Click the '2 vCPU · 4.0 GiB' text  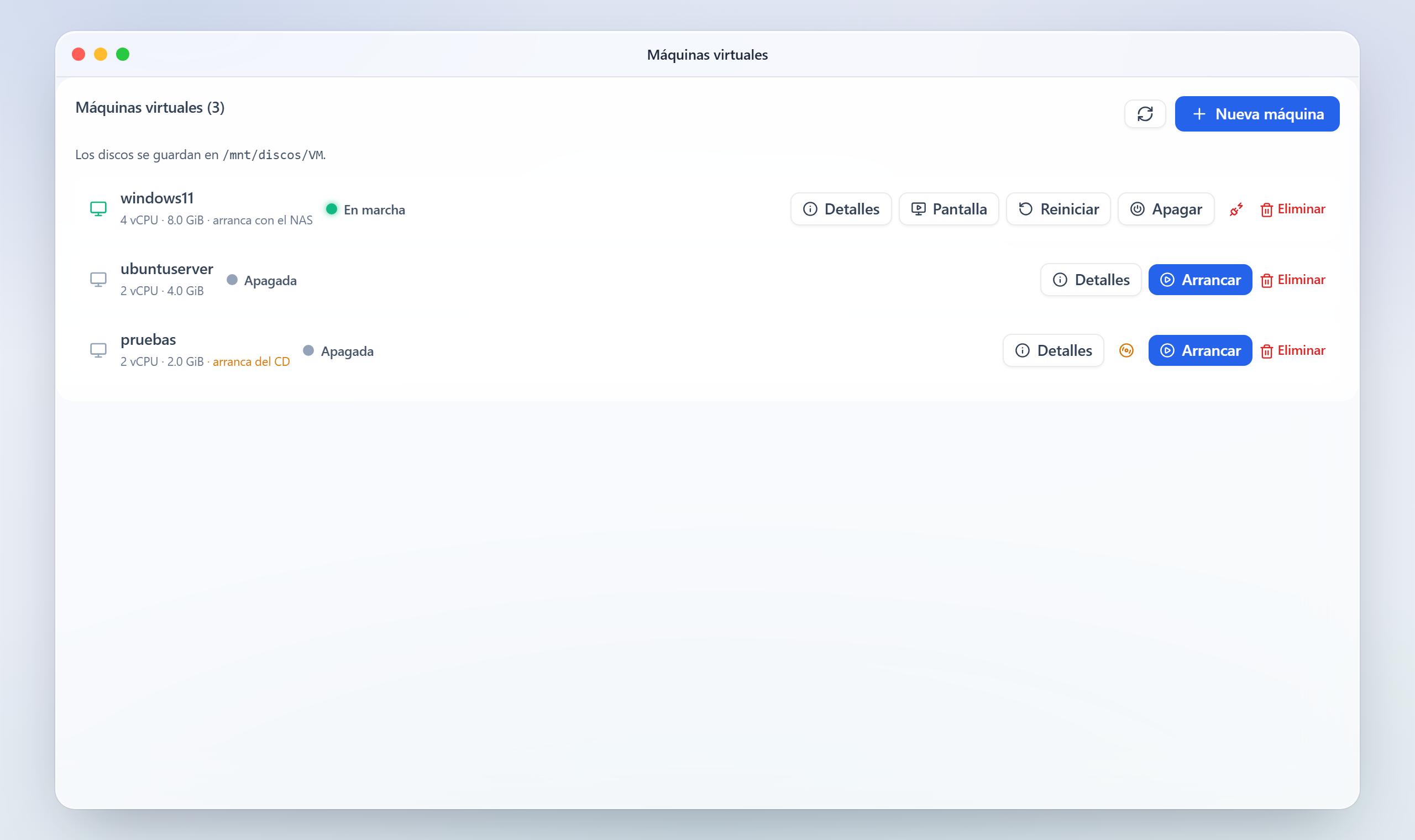(x=162, y=291)
